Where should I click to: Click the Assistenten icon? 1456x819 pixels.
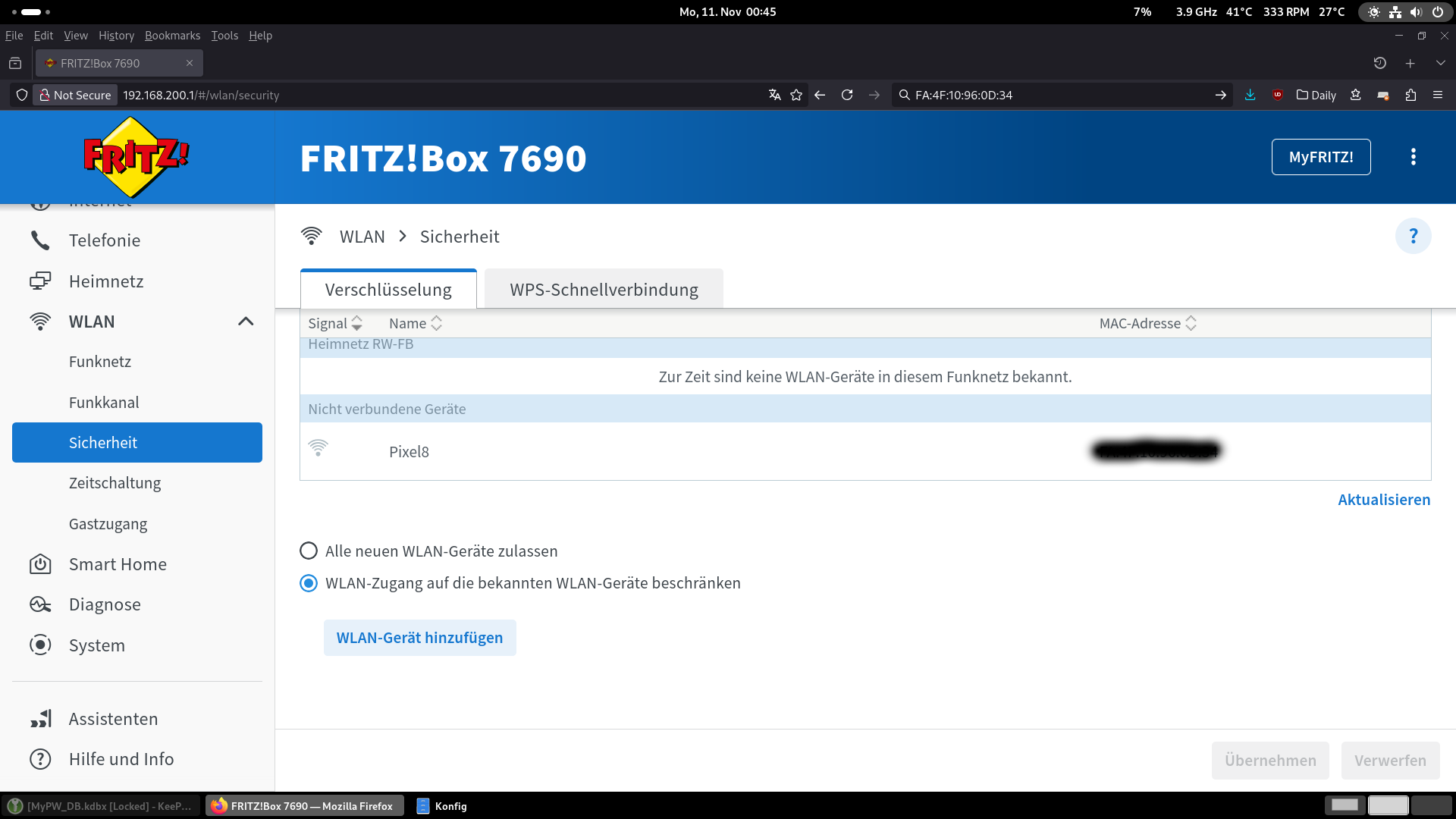pos(40,719)
